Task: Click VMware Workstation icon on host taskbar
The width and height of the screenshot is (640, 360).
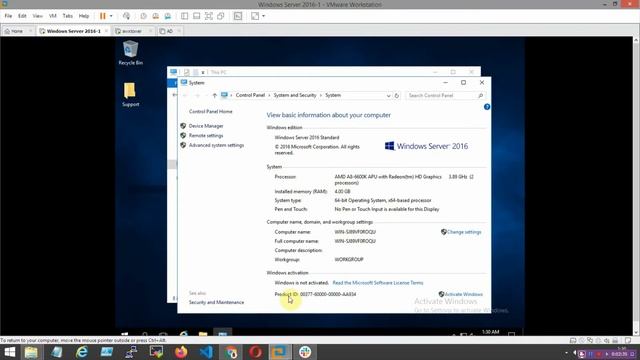Action: pos(280,352)
